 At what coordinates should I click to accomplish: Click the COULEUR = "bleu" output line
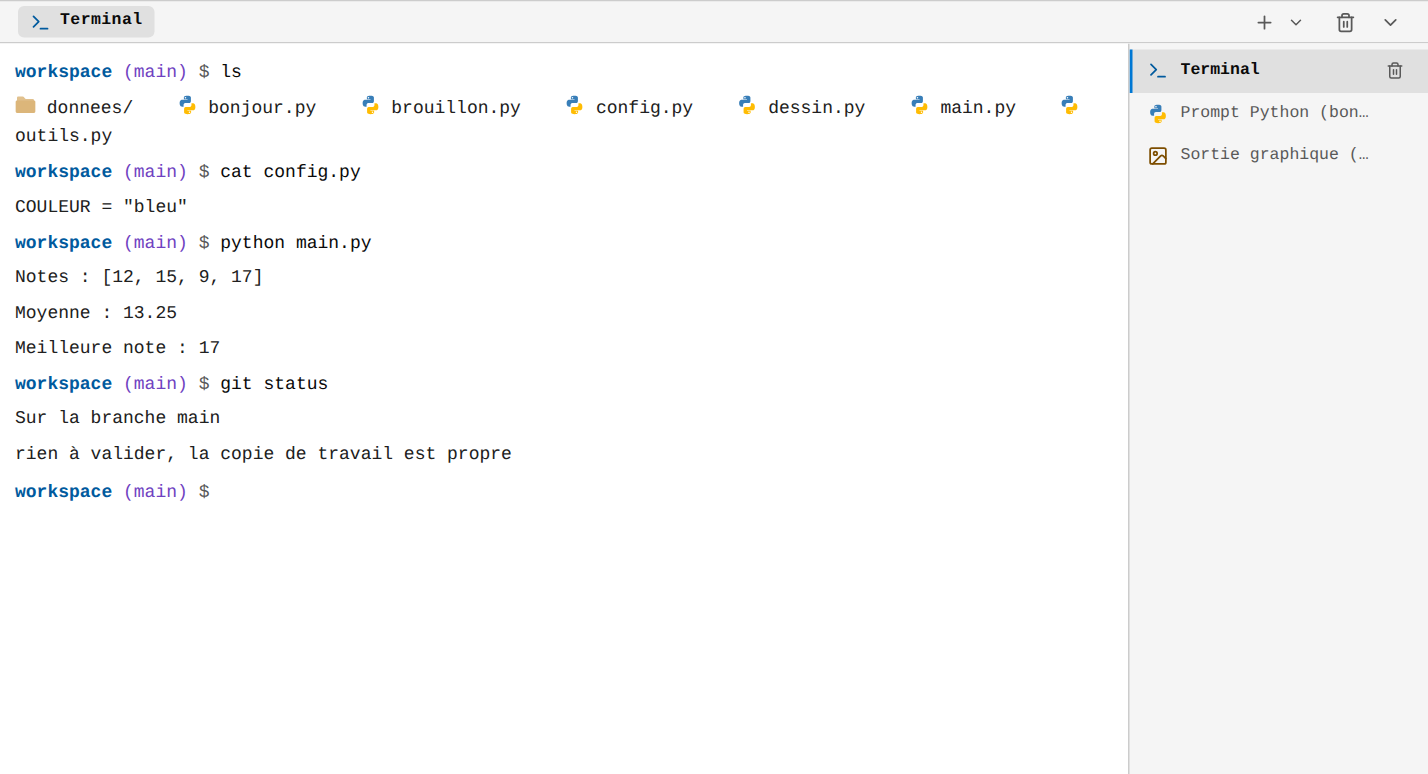[101, 207]
